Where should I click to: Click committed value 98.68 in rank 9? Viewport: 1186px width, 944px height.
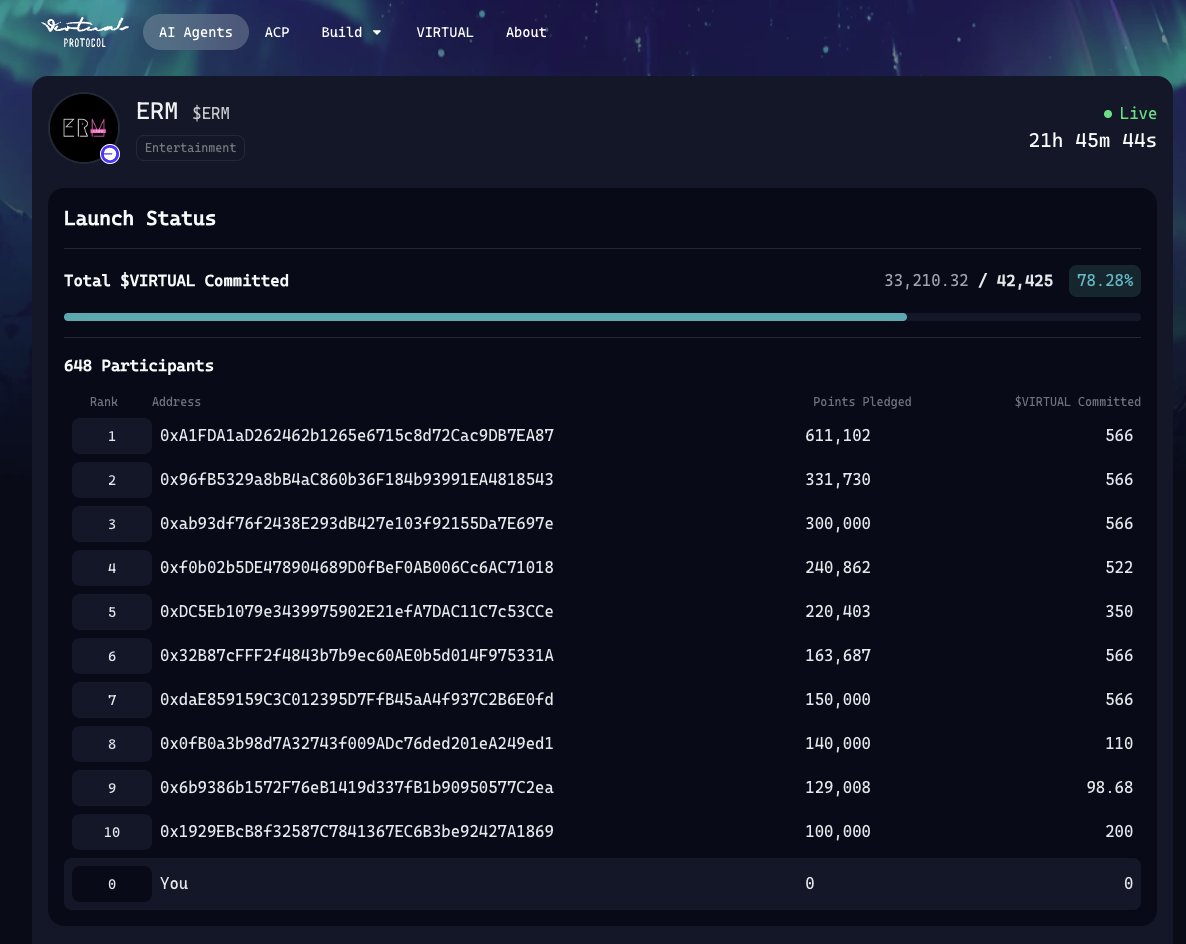1110,787
